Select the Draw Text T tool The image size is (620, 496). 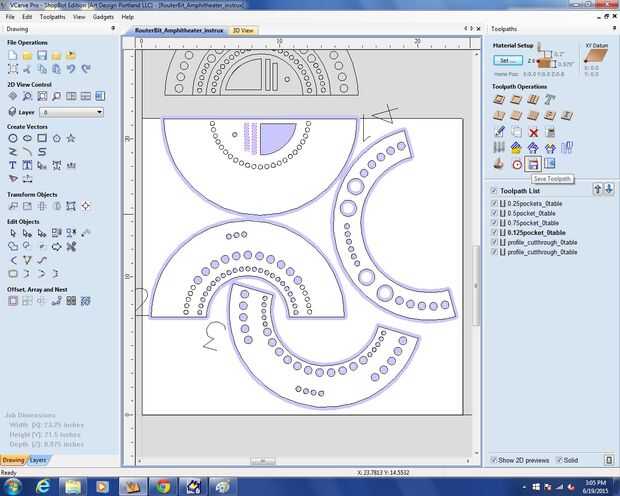coord(13,165)
